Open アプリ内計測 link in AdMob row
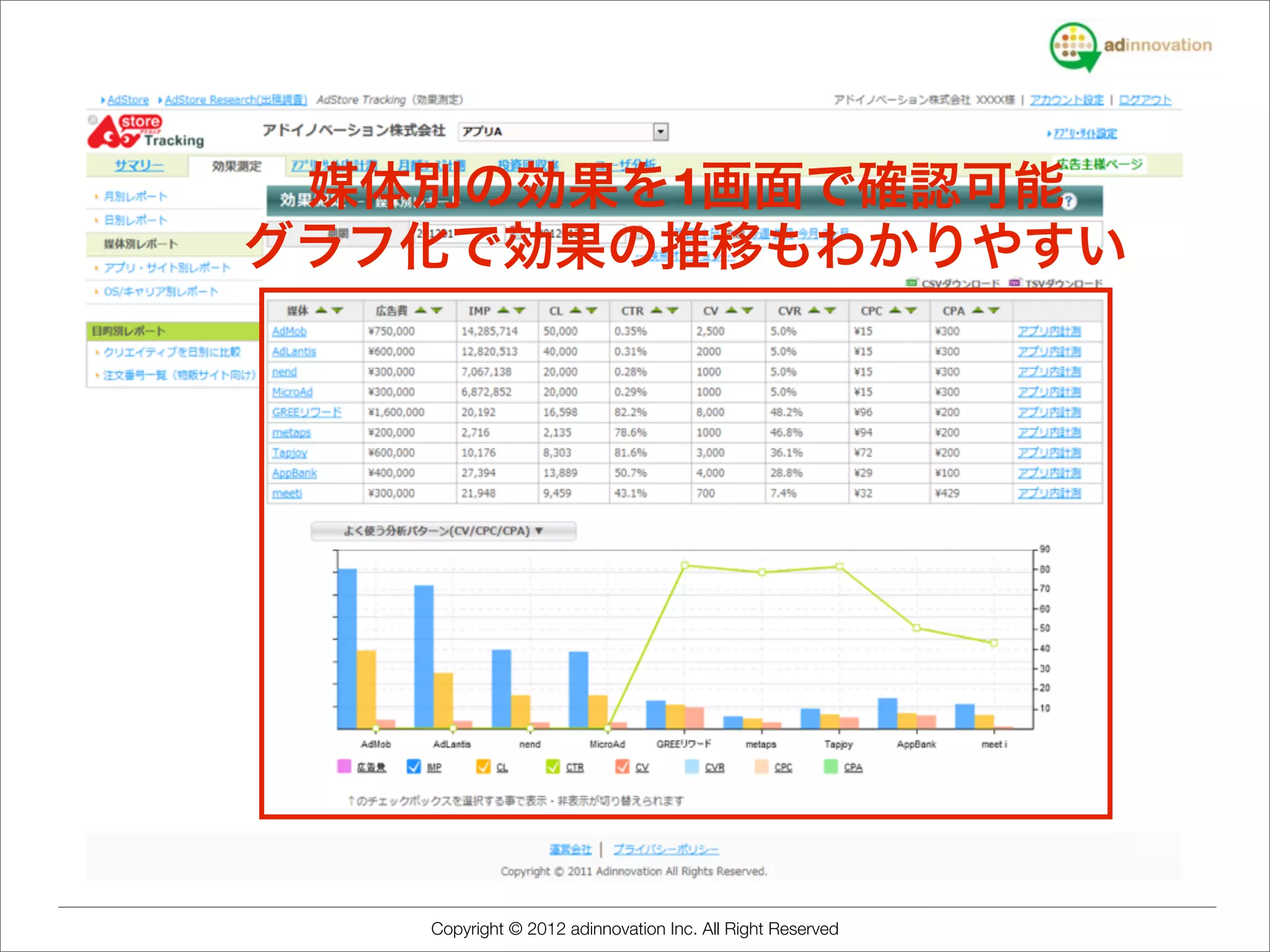The image size is (1270, 952). pos(1049,332)
